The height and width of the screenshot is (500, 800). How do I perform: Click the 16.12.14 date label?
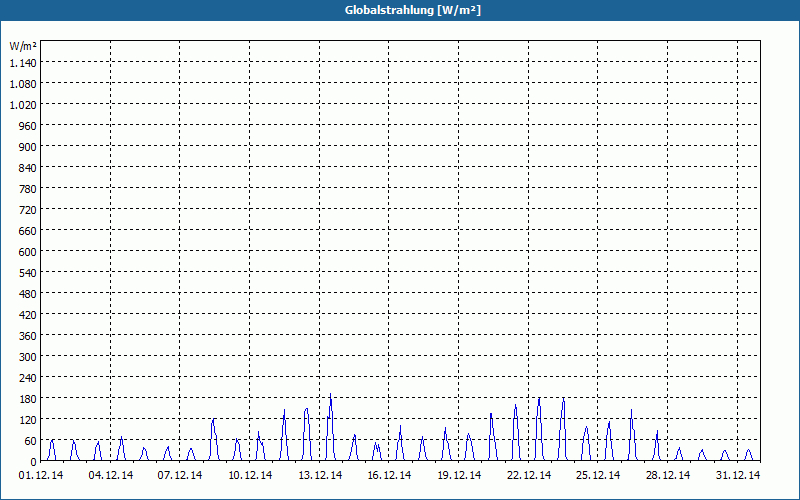coord(389,476)
